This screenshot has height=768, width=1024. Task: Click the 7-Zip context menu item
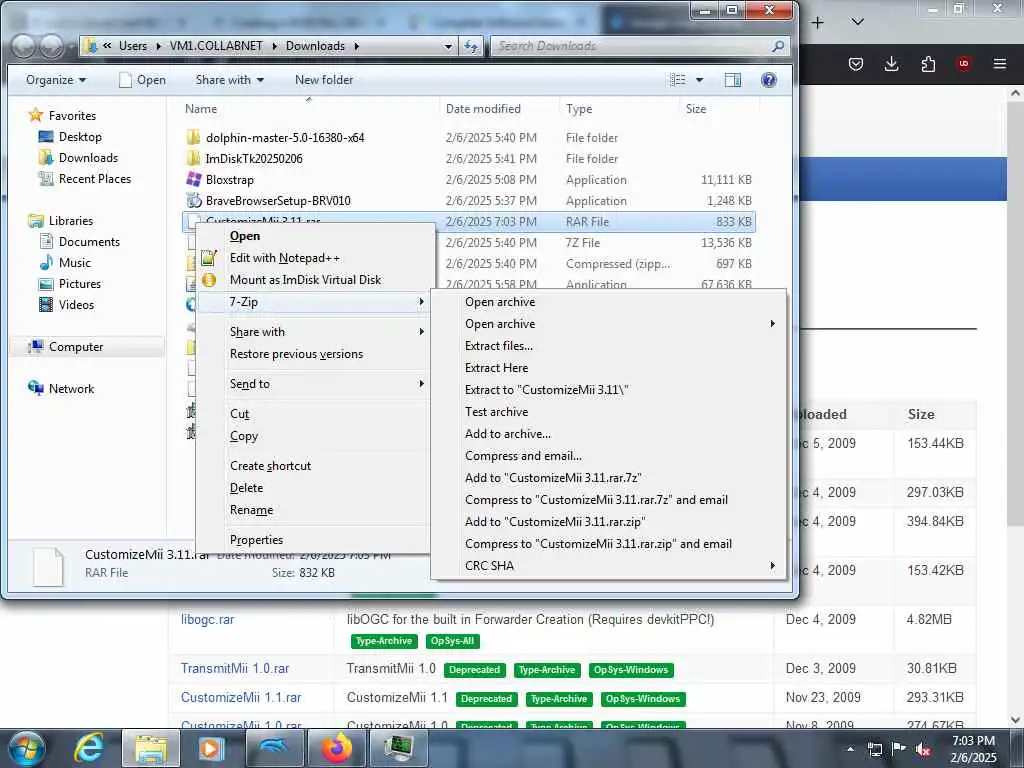(x=312, y=302)
